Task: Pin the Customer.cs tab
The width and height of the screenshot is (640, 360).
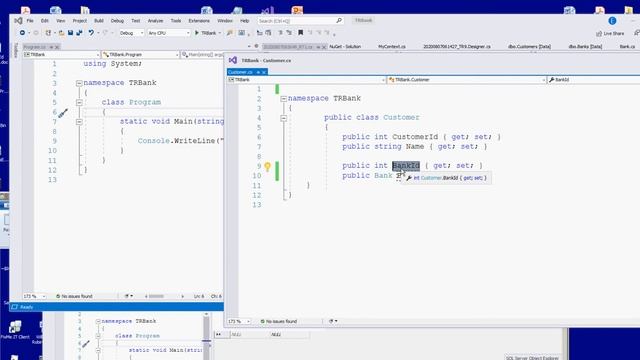Action: (258, 72)
